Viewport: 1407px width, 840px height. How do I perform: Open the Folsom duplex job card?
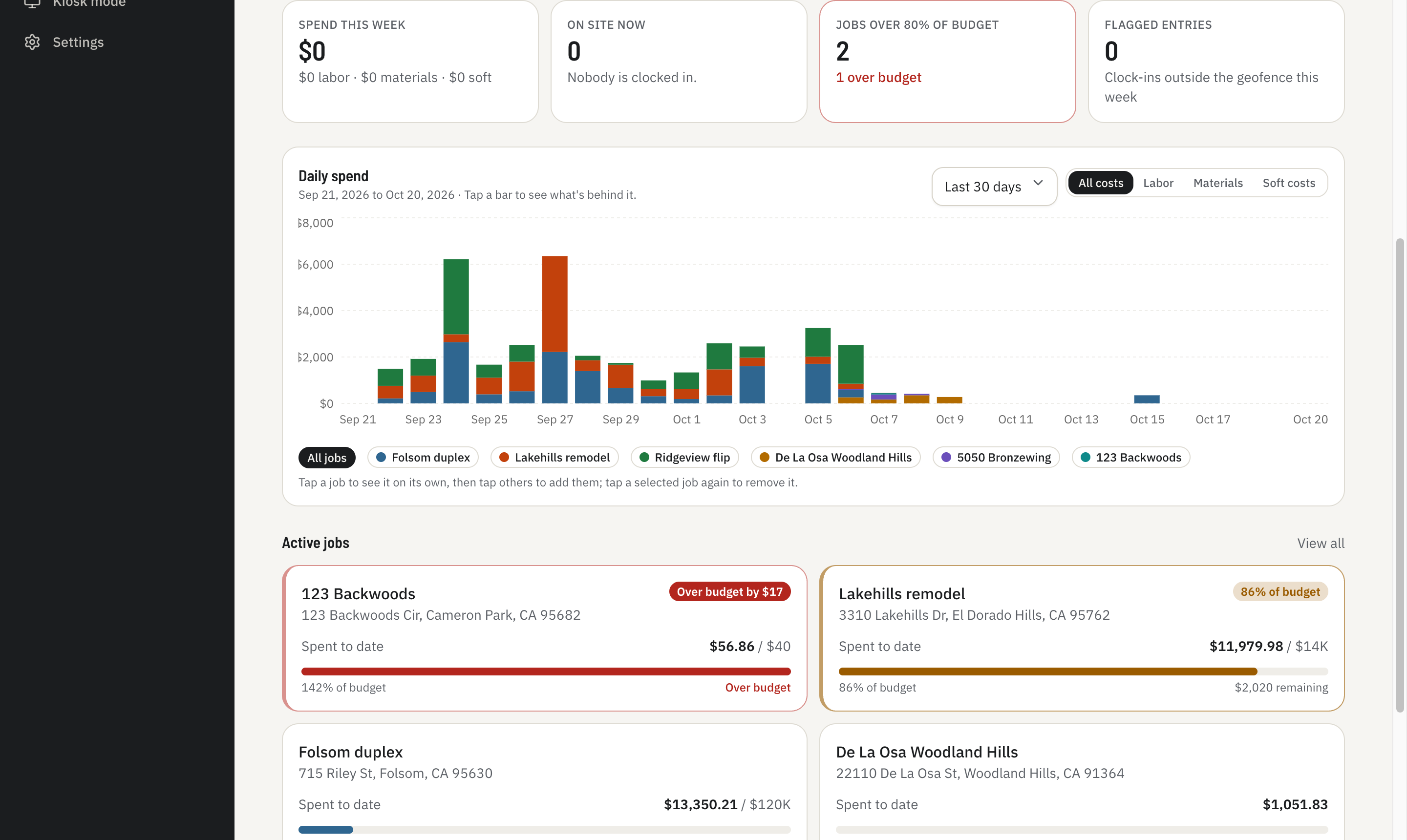click(545, 782)
